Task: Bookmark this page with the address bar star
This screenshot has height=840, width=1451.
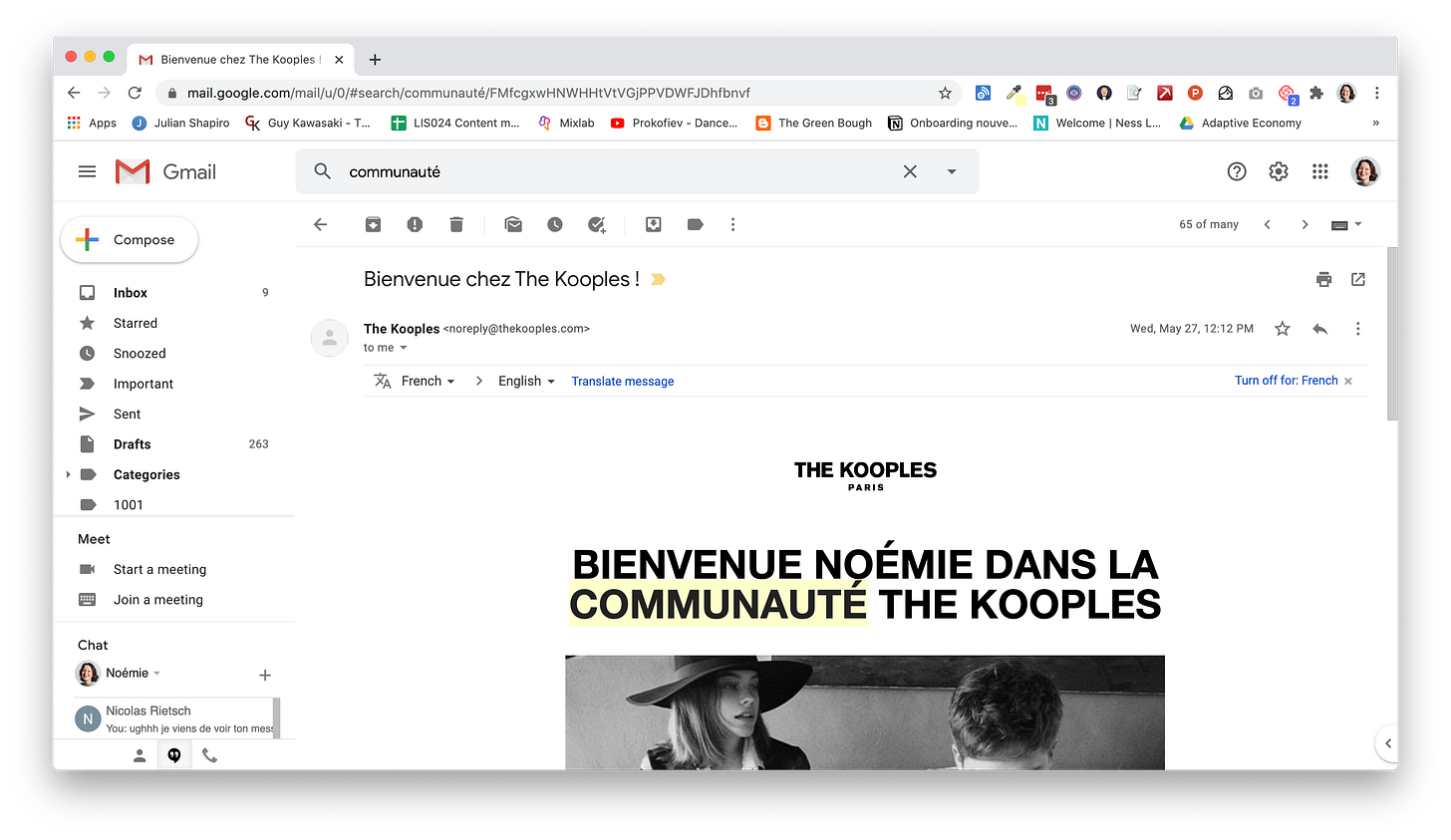Action: pyautogui.click(x=945, y=93)
